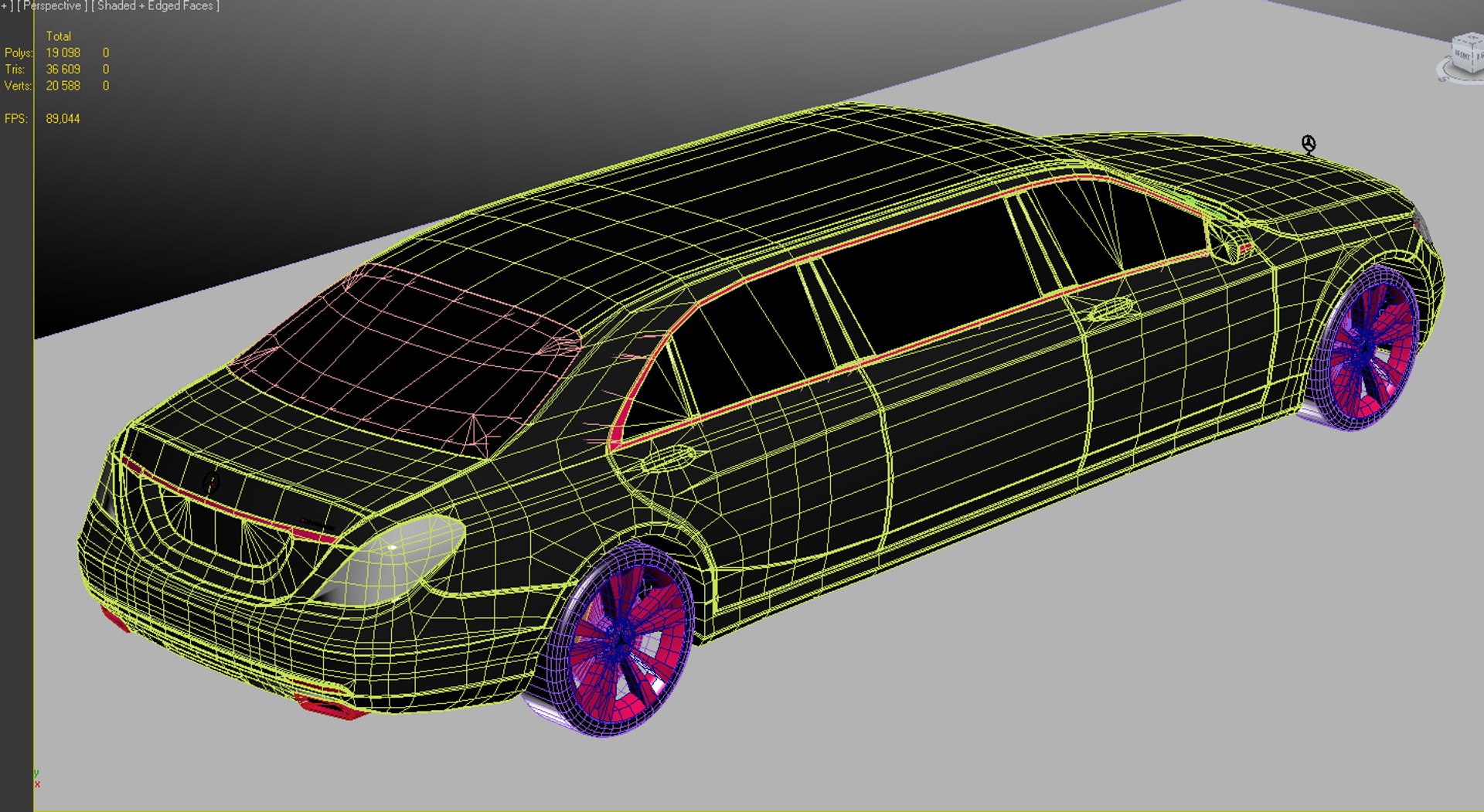Open the general viewport plus label menu
Screen dimensions: 1484x812
(x=6, y=6)
